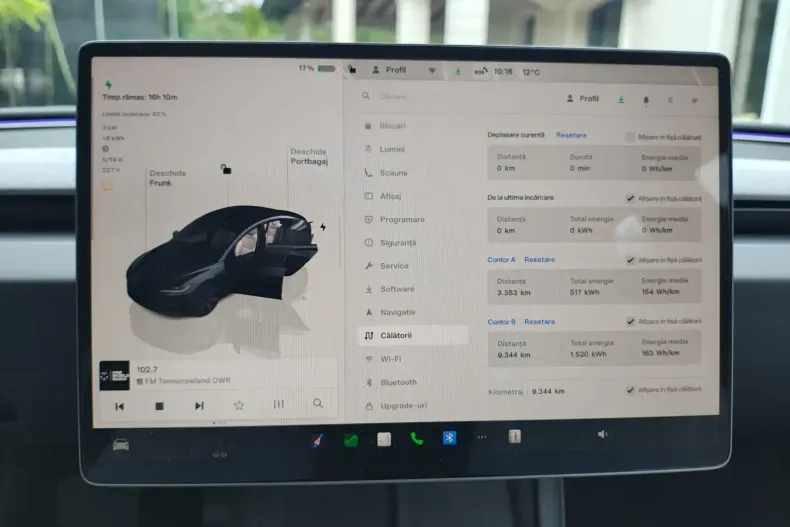This screenshot has height=527, width=790.
Task: Launch the Navigation app in the dock
Action: 318,440
